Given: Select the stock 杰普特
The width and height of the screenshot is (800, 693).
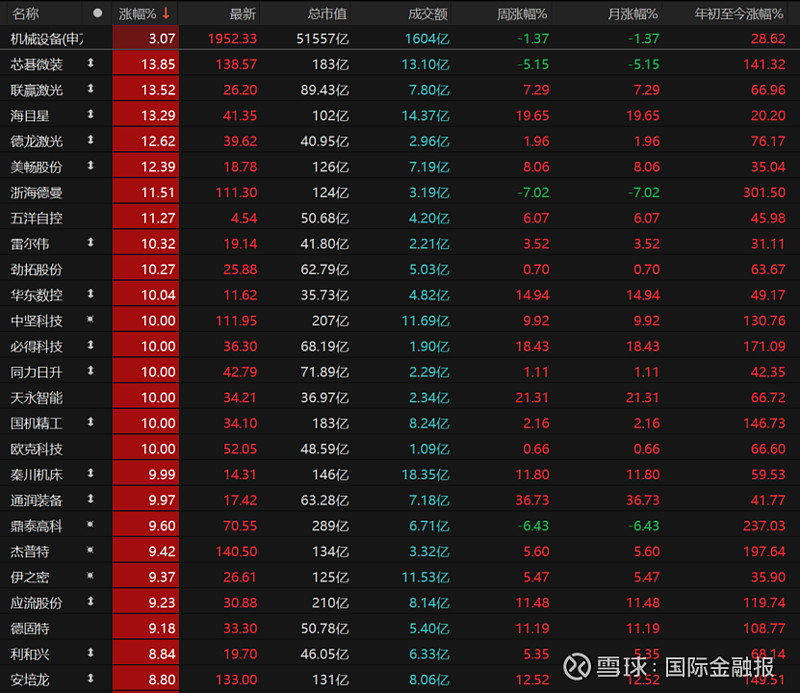Looking at the screenshot, I should [30, 552].
